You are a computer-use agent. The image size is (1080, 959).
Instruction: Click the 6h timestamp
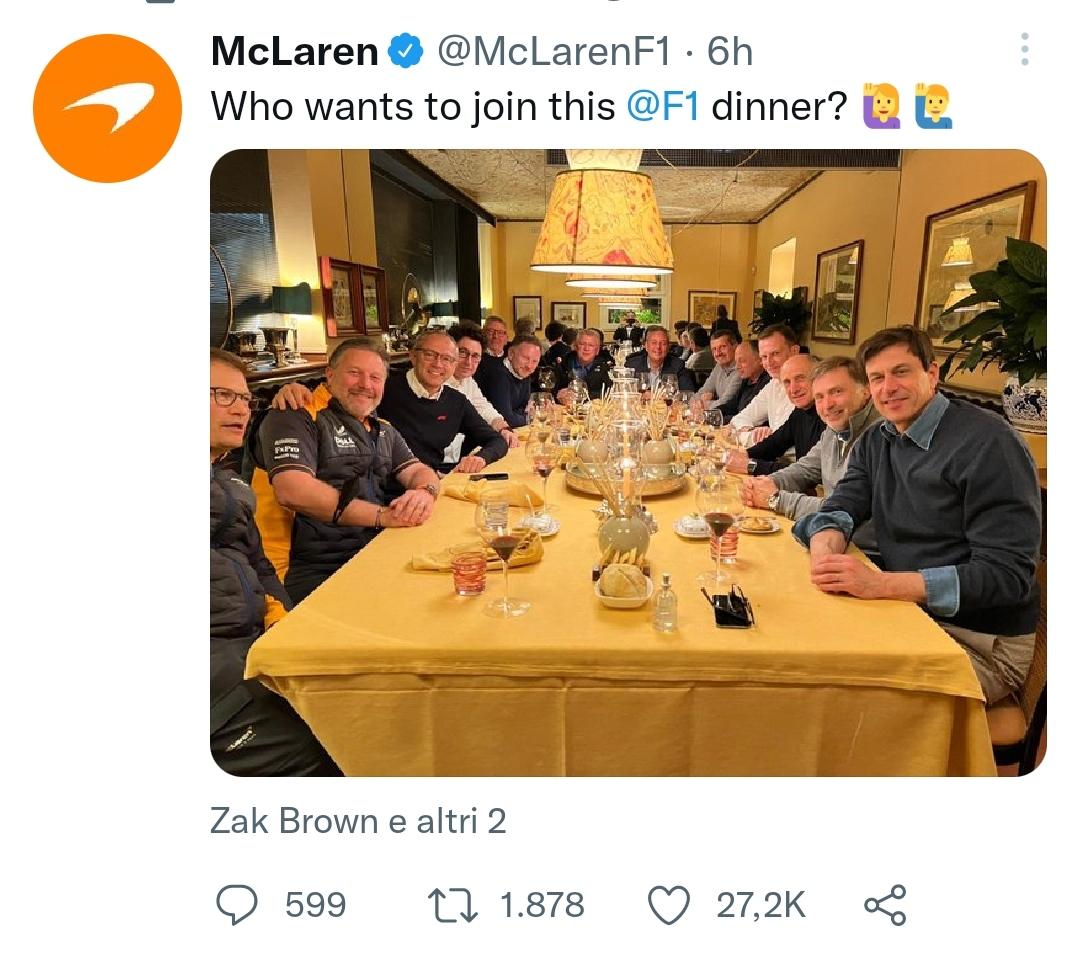(730, 52)
